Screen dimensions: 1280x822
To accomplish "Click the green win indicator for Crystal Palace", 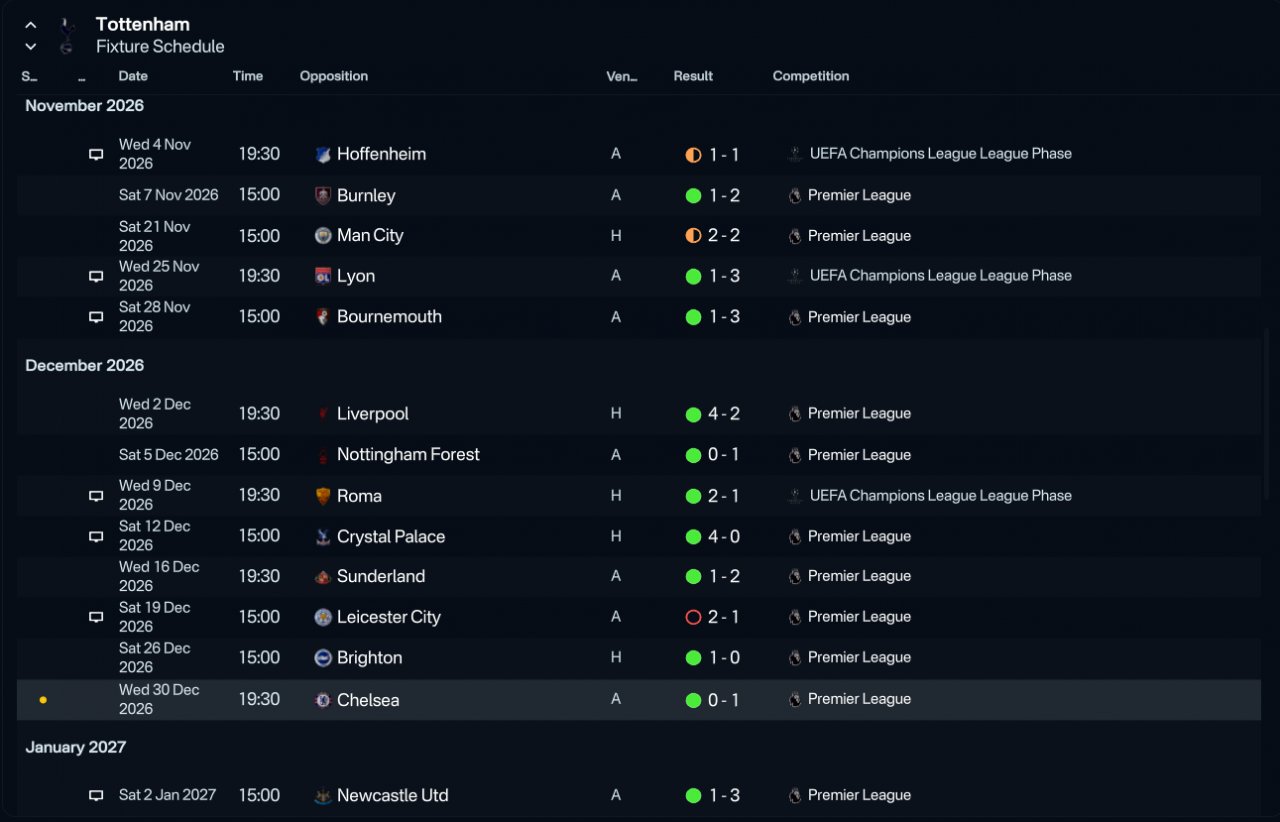I will [x=693, y=537].
